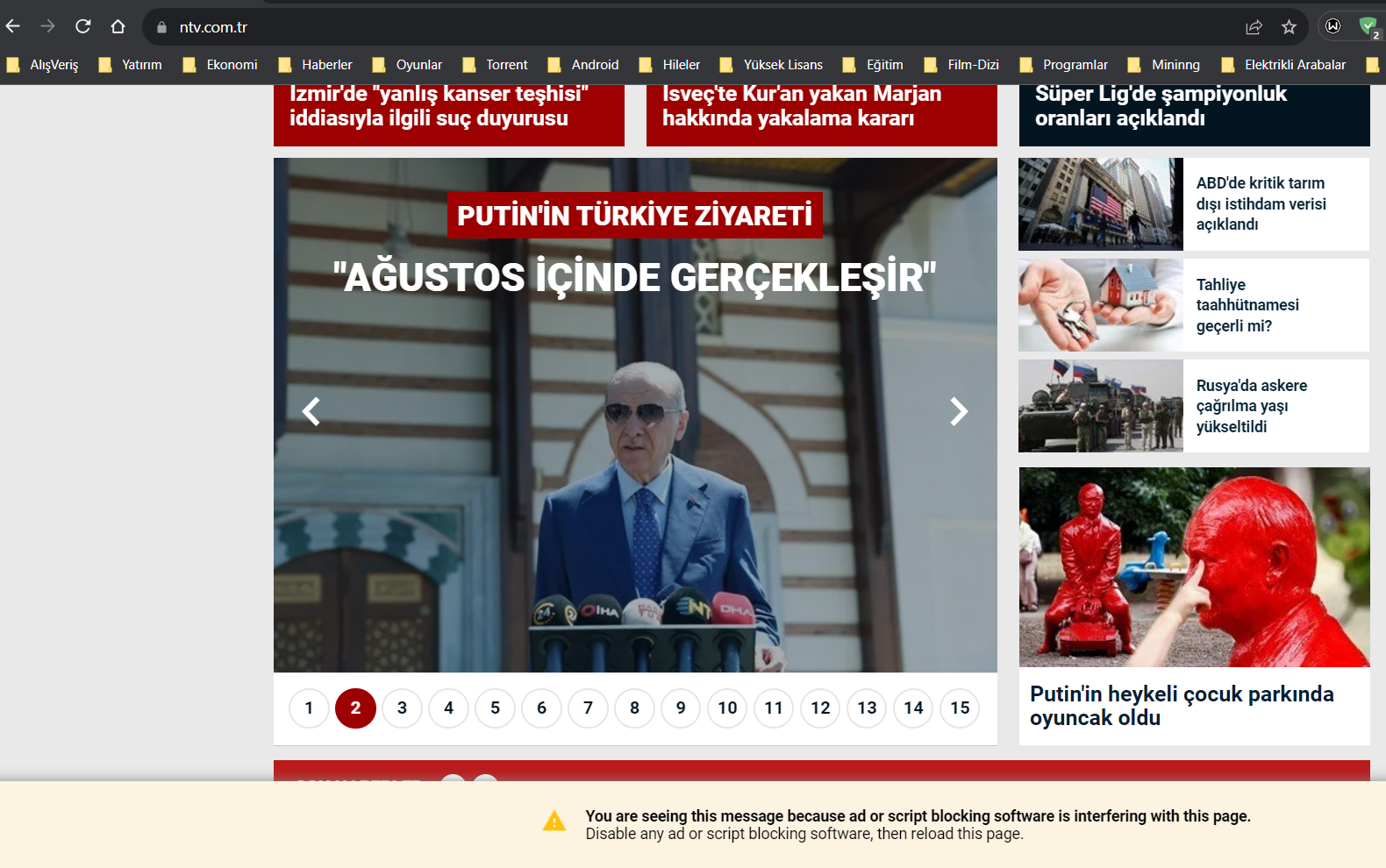Open the Film-Dizi bookmark folder

click(962, 65)
